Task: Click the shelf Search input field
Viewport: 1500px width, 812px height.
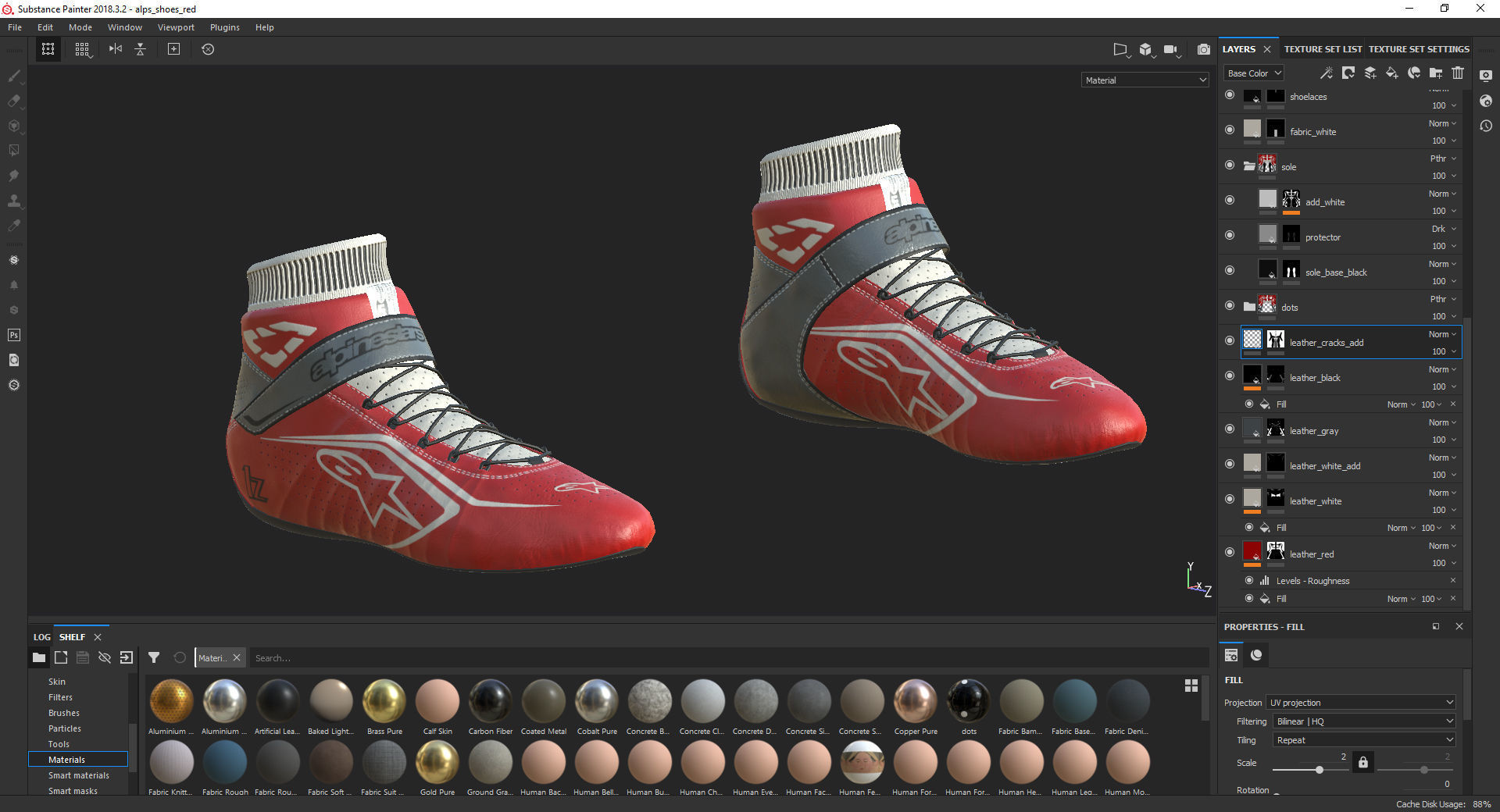Action: (x=728, y=657)
